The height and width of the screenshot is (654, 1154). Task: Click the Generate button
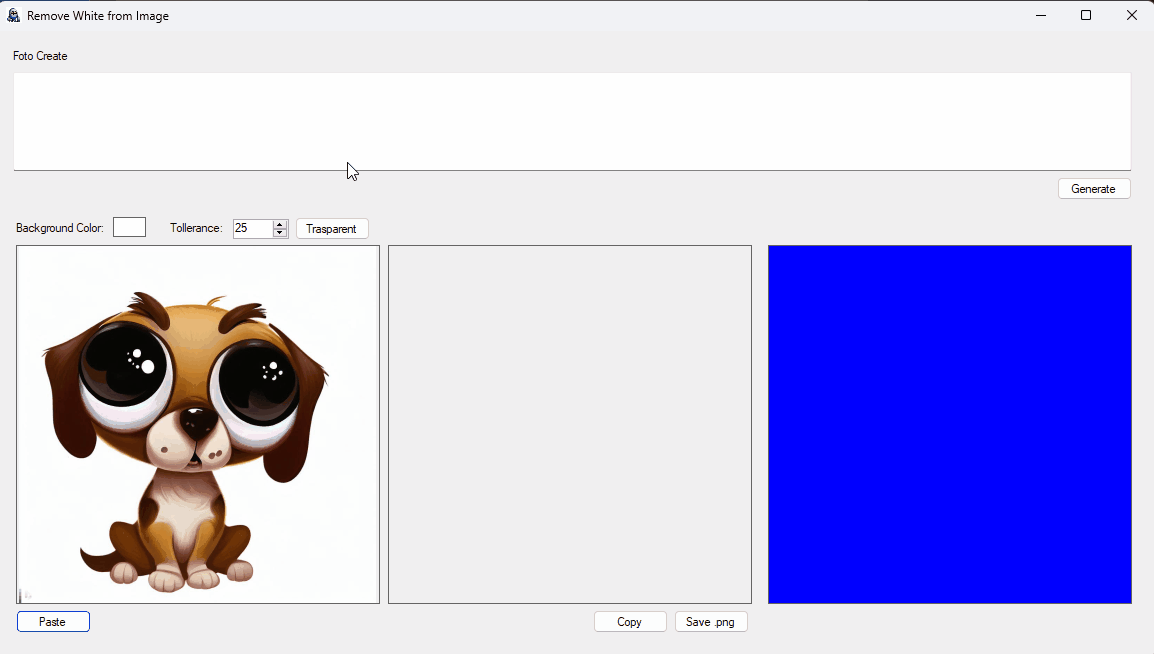1094,189
